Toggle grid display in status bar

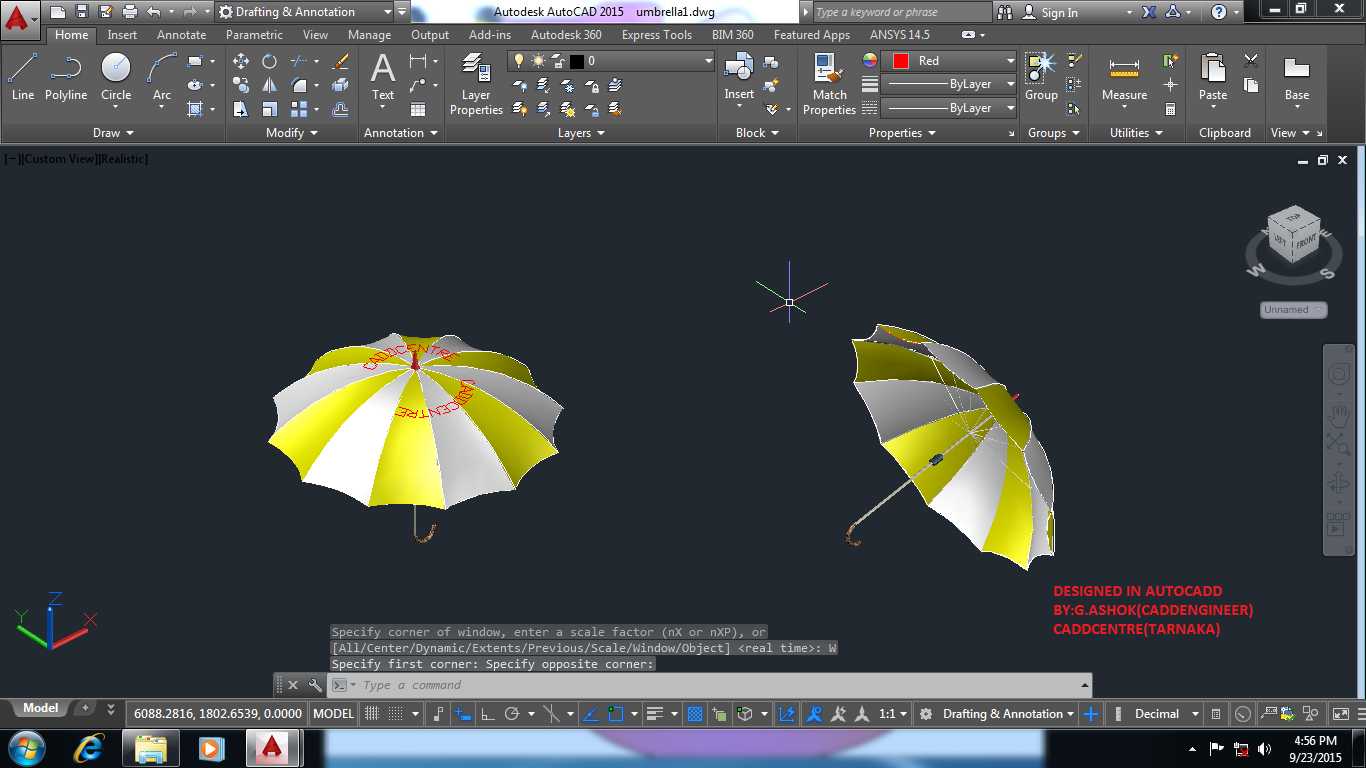[x=372, y=714]
